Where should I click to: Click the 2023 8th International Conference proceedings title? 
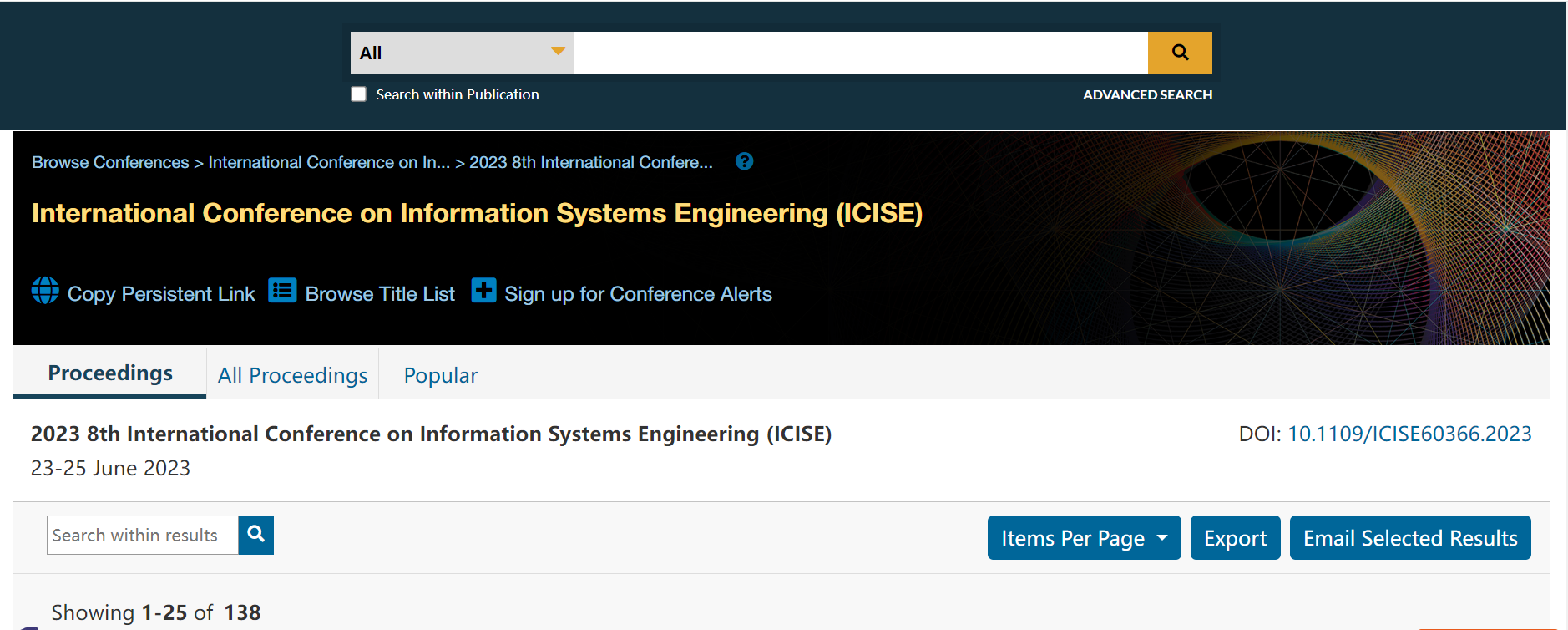pyautogui.click(x=431, y=434)
